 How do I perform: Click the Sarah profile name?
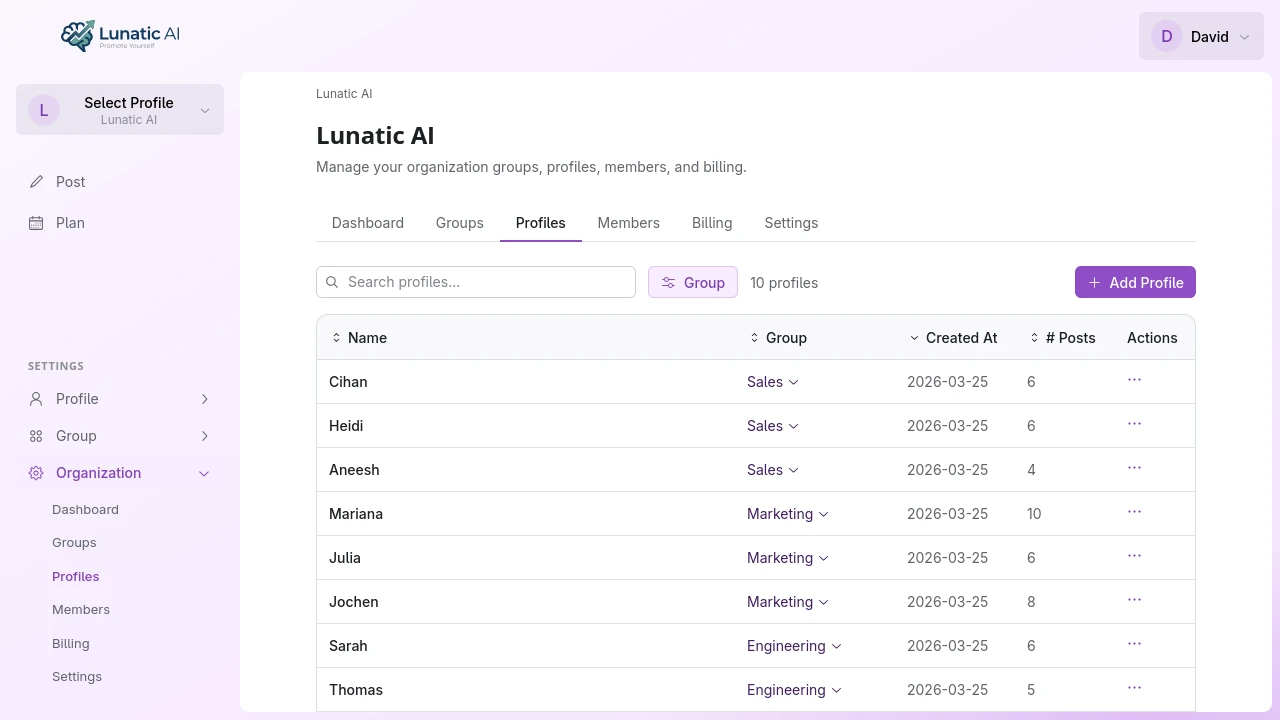[348, 646]
